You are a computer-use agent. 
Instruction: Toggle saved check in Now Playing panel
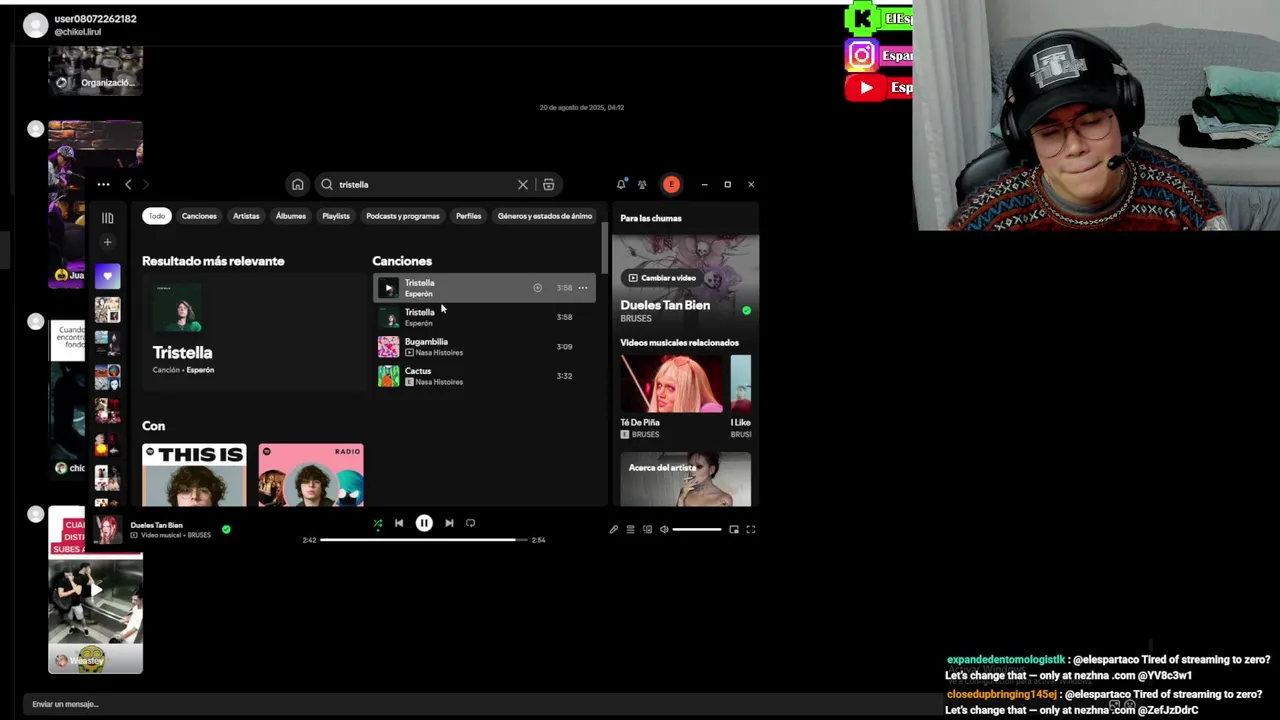pyautogui.click(x=746, y=311)
